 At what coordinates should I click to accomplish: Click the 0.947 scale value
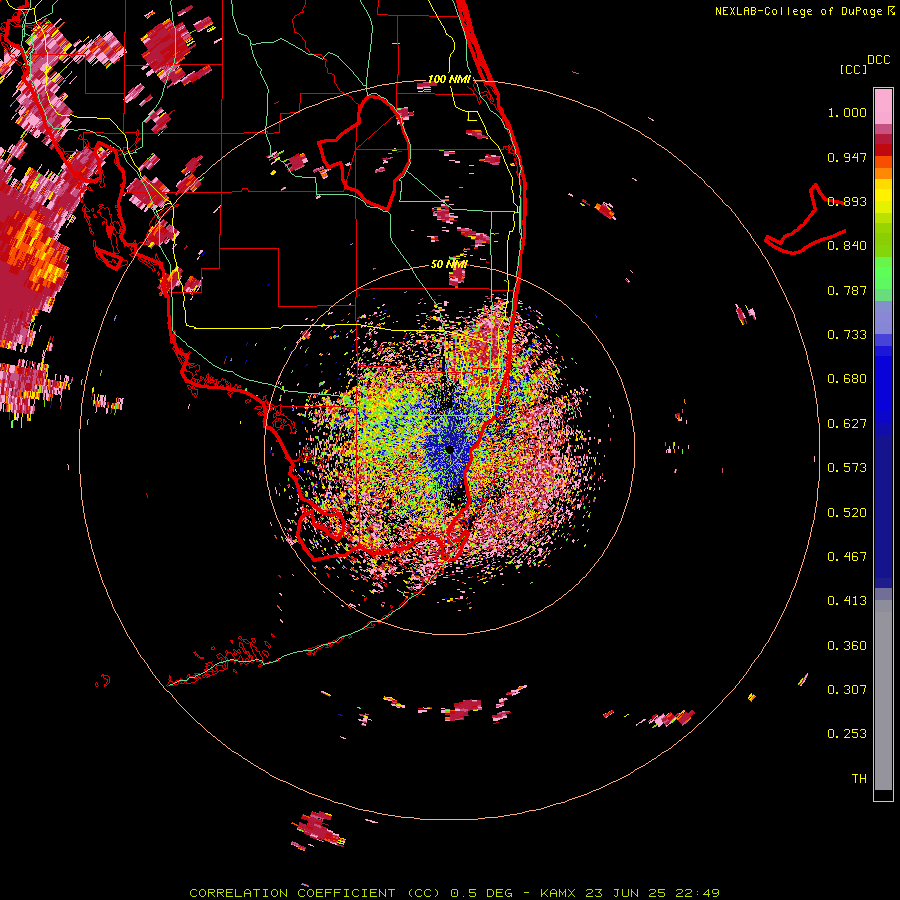click(847, 157)
